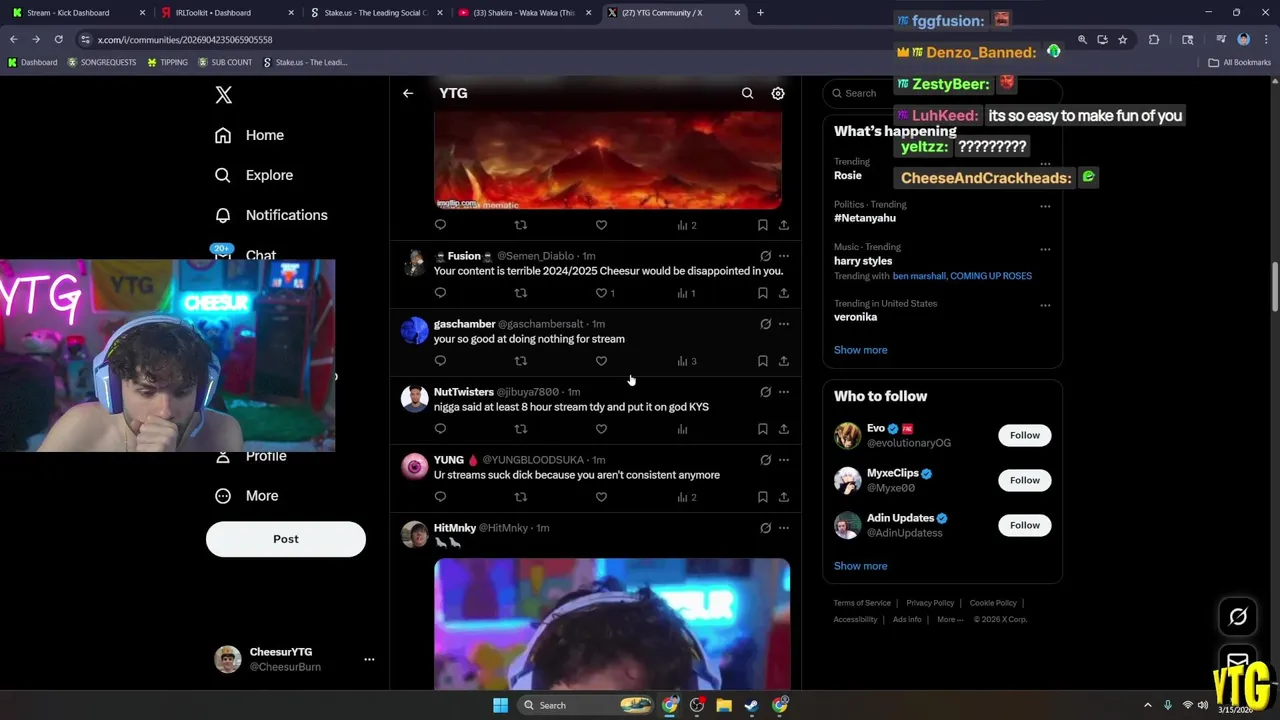Share gaschamber's post
Viewport: 1280px width, 720px height.
click(784, 361)
